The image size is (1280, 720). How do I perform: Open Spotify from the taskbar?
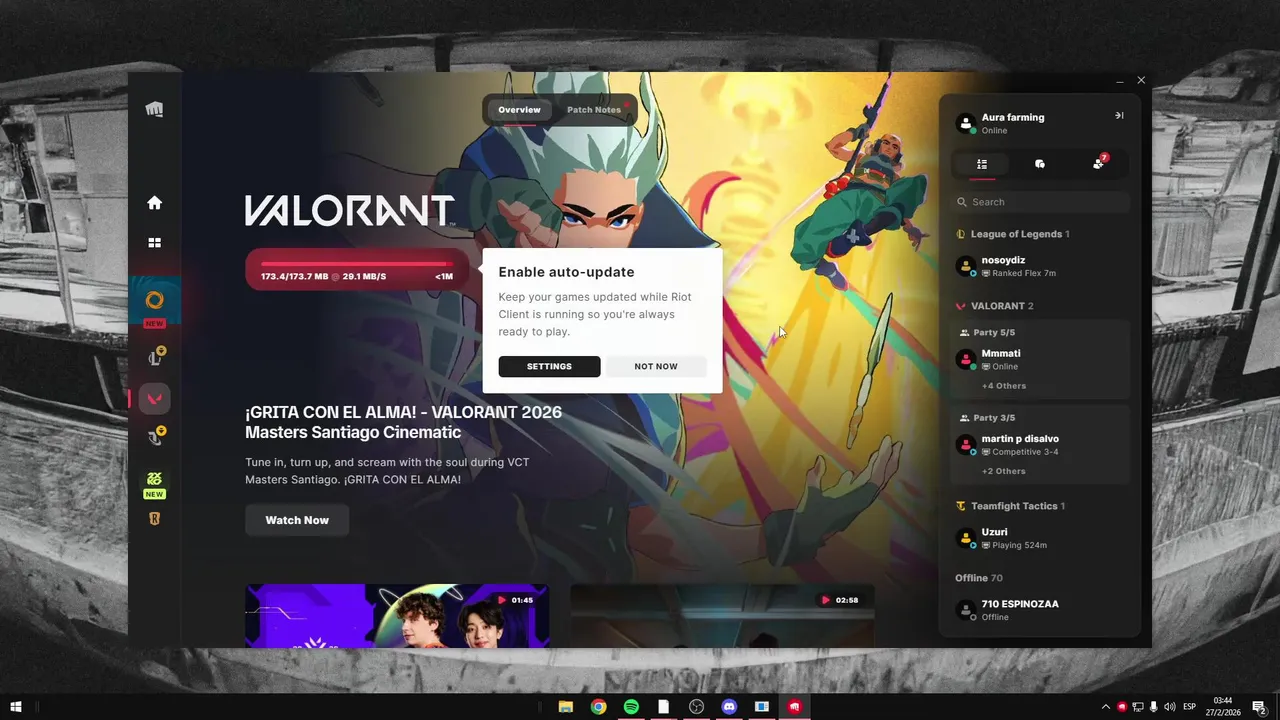[x=631, y=707]
